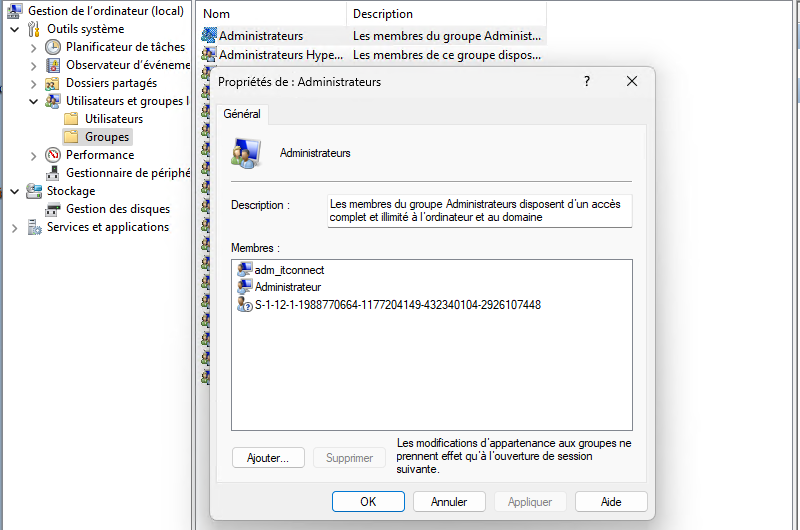This screenshot has height=530, width=800.
Task: Click the Administrateur member icon
Action: (x=245, y=286)
